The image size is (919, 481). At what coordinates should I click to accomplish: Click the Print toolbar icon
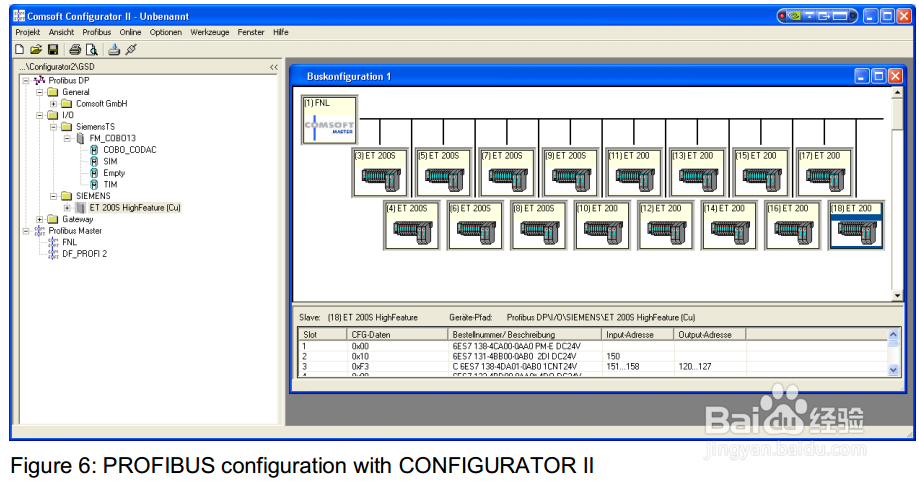coord(75,50)
